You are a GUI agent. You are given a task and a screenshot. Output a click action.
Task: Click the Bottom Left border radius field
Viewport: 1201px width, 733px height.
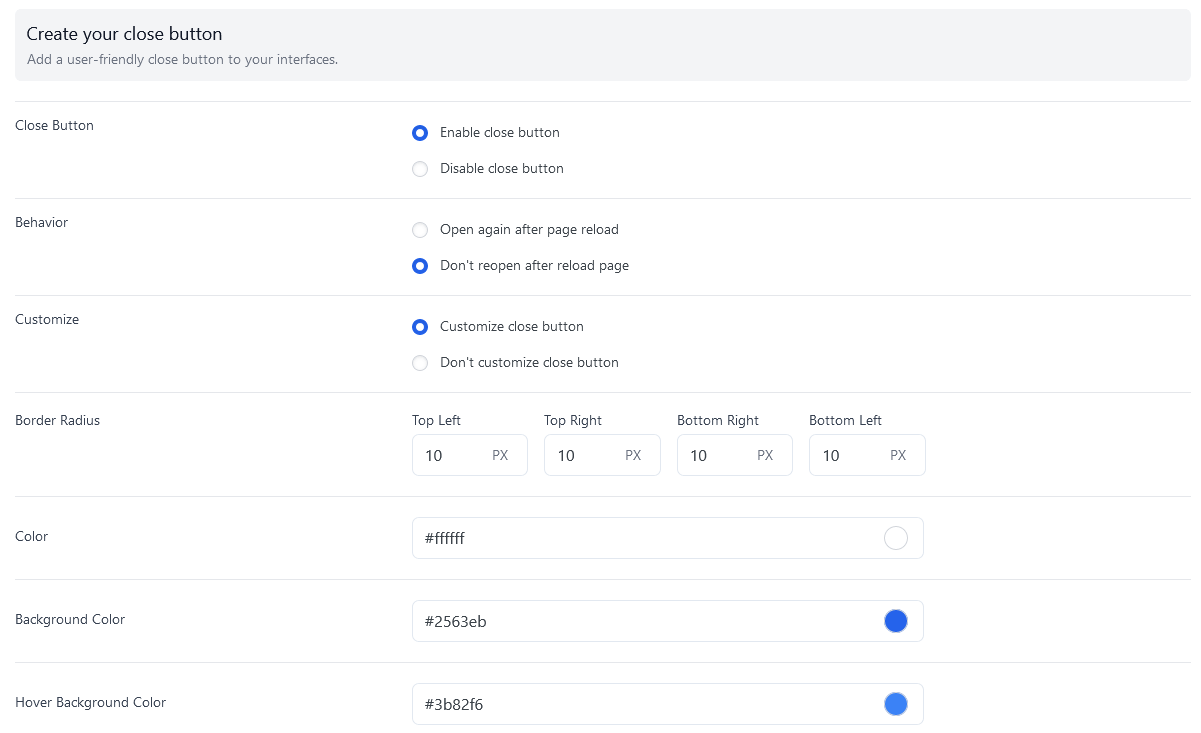point(867,455)
